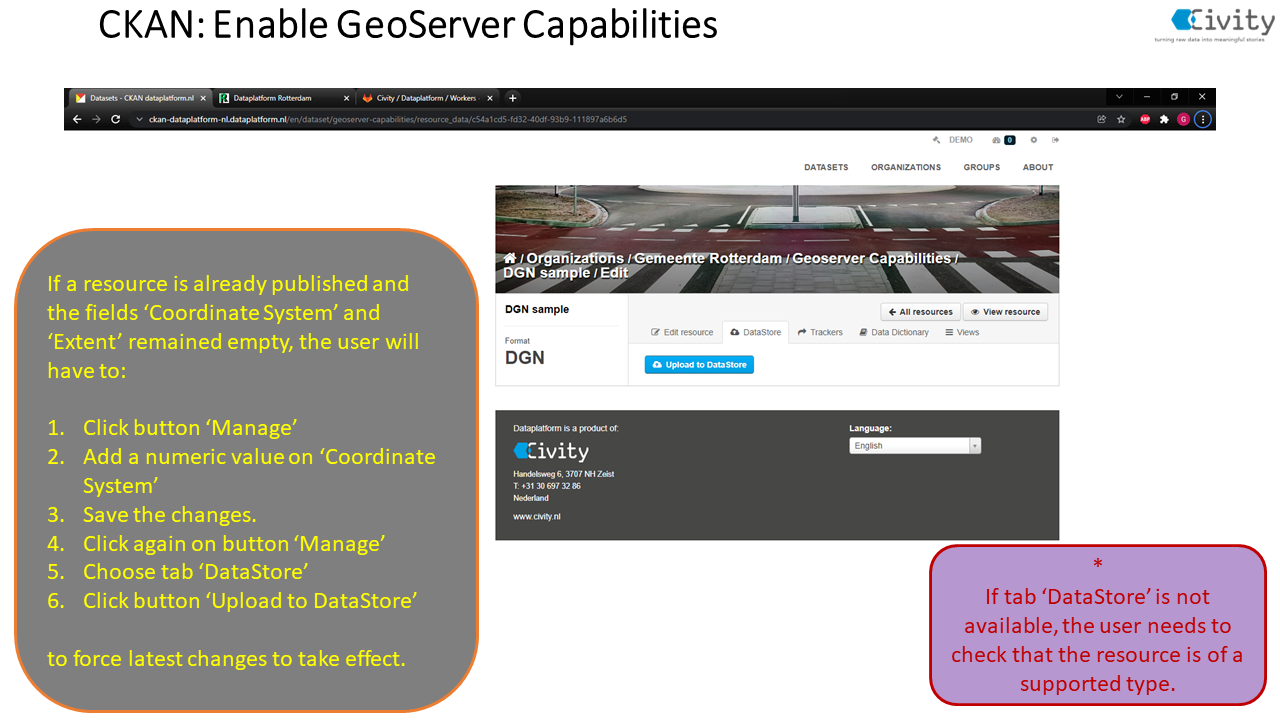This screenshot has width=1280, height=720.
Task: Follow Gemeente Rotterdam breadcrumb link
Action: [x=708, y=258]
